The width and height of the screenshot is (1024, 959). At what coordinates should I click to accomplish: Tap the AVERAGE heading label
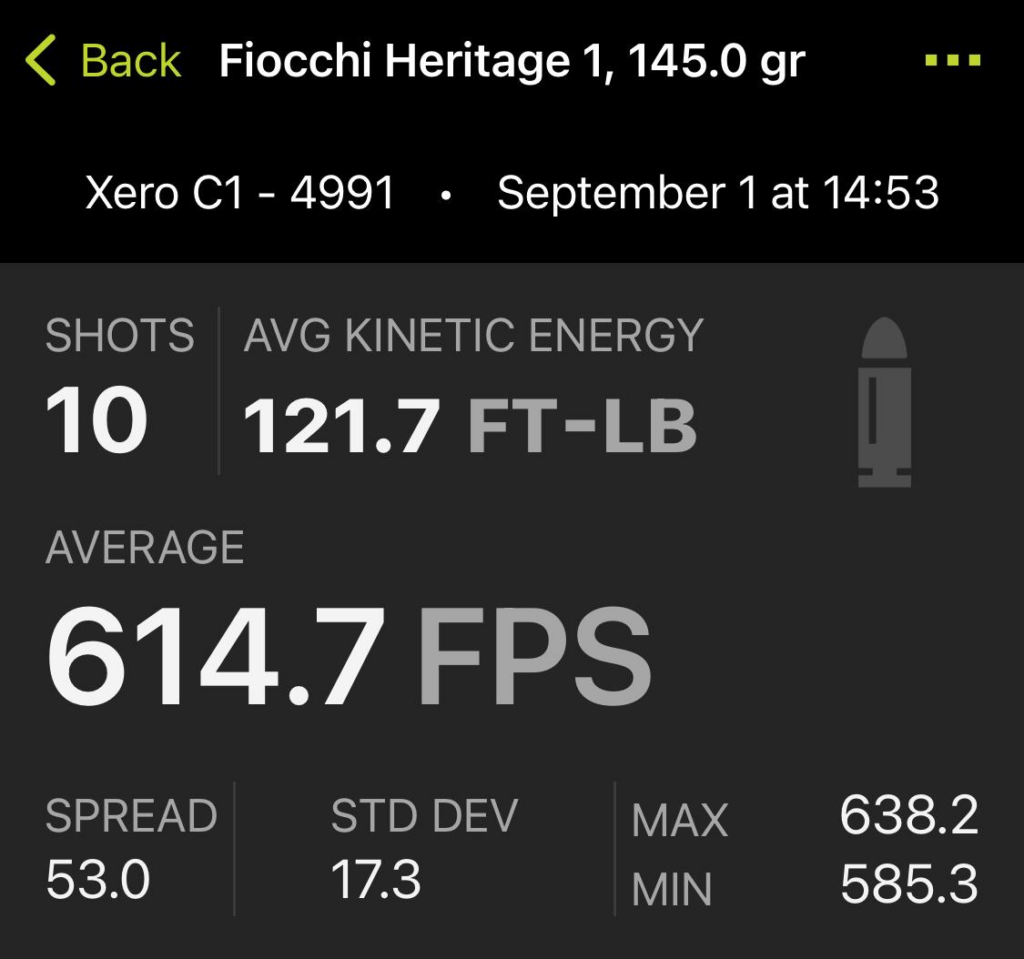pyautogui.click(x=145, y=547)
